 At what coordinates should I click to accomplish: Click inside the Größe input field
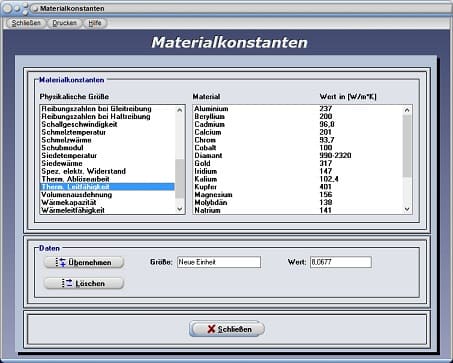[219, 262]
